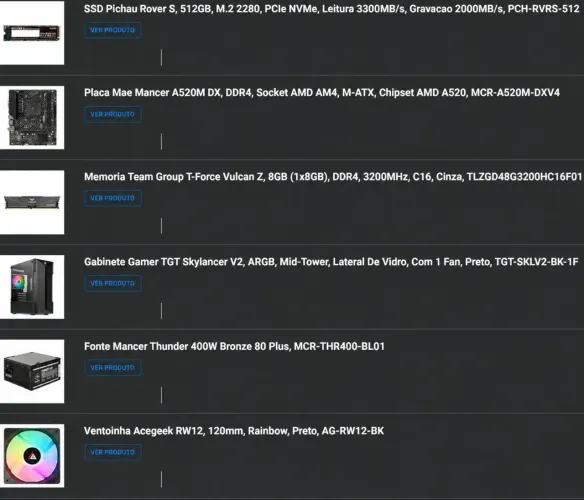Select the SSD Pichau Rover S 512GB title
The image size is (584, 500).
point(331,9)
